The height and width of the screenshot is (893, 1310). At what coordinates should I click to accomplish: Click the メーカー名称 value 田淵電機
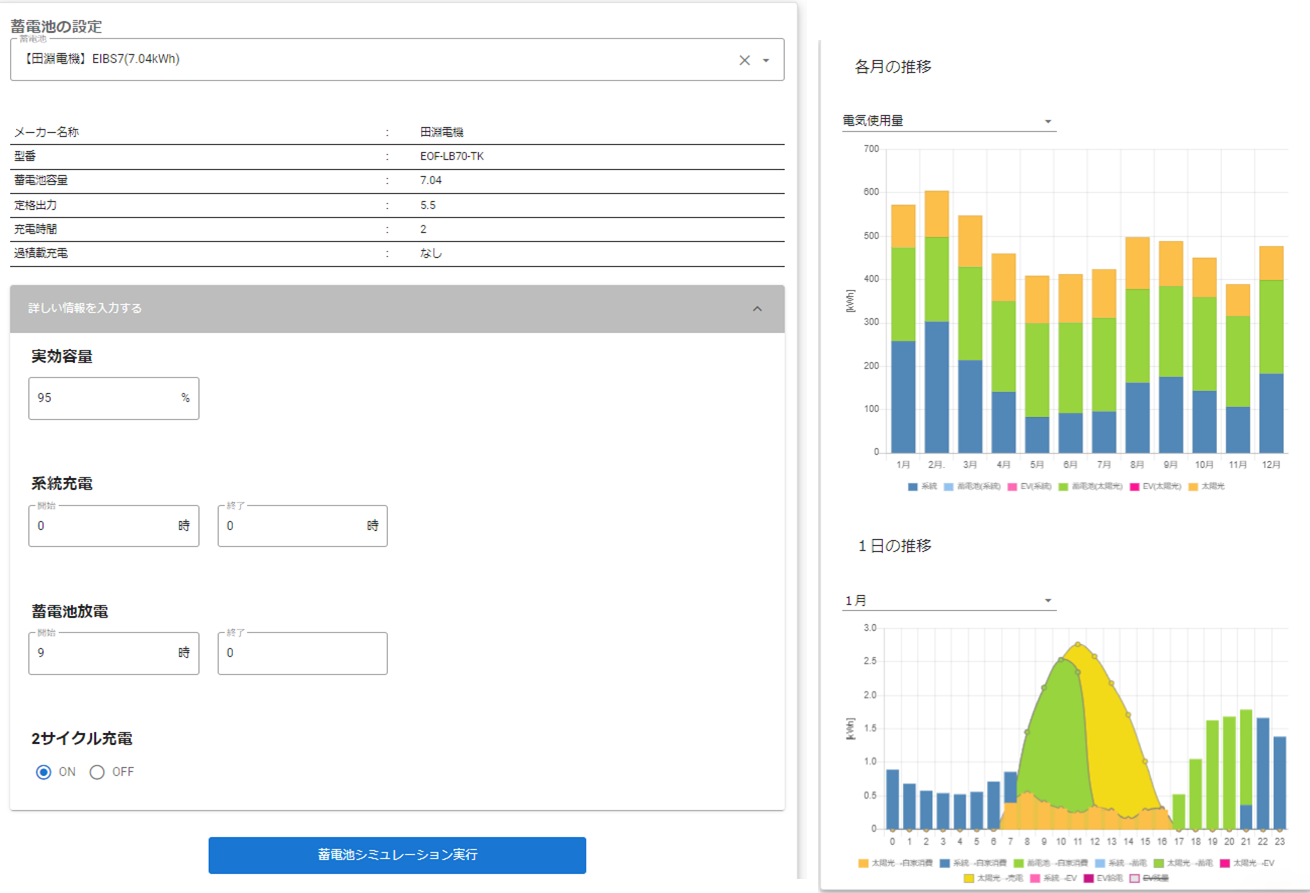pyautogui.click(x=440, y=132)
